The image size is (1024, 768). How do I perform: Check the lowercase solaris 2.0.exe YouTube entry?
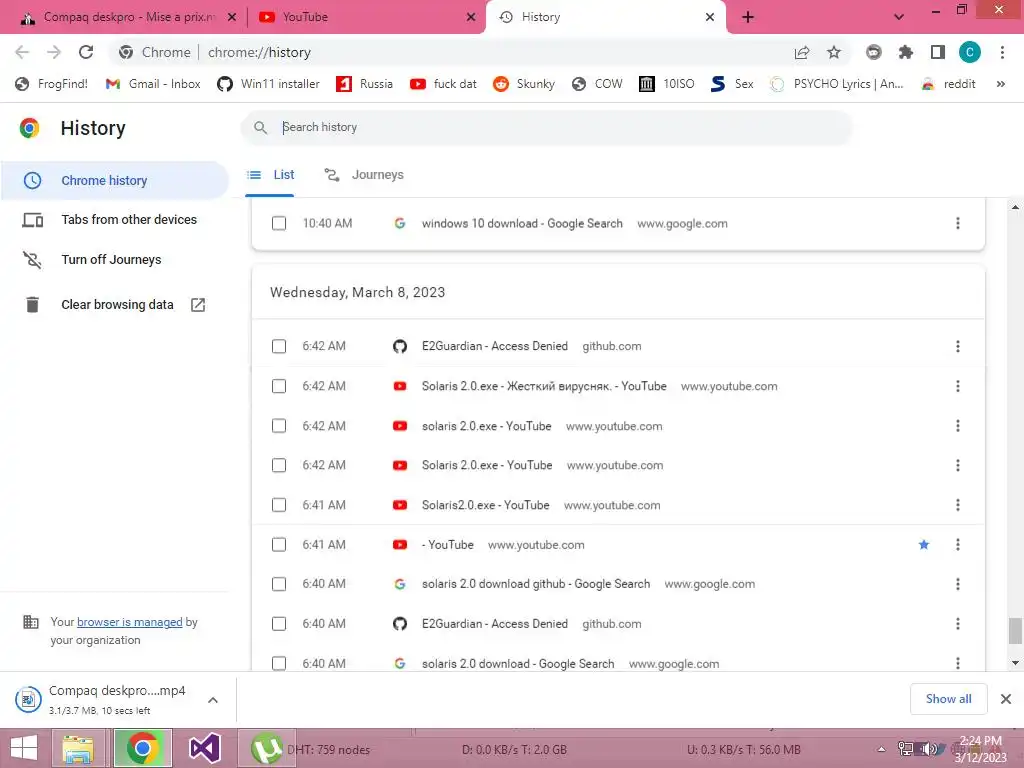coord(279,426)
